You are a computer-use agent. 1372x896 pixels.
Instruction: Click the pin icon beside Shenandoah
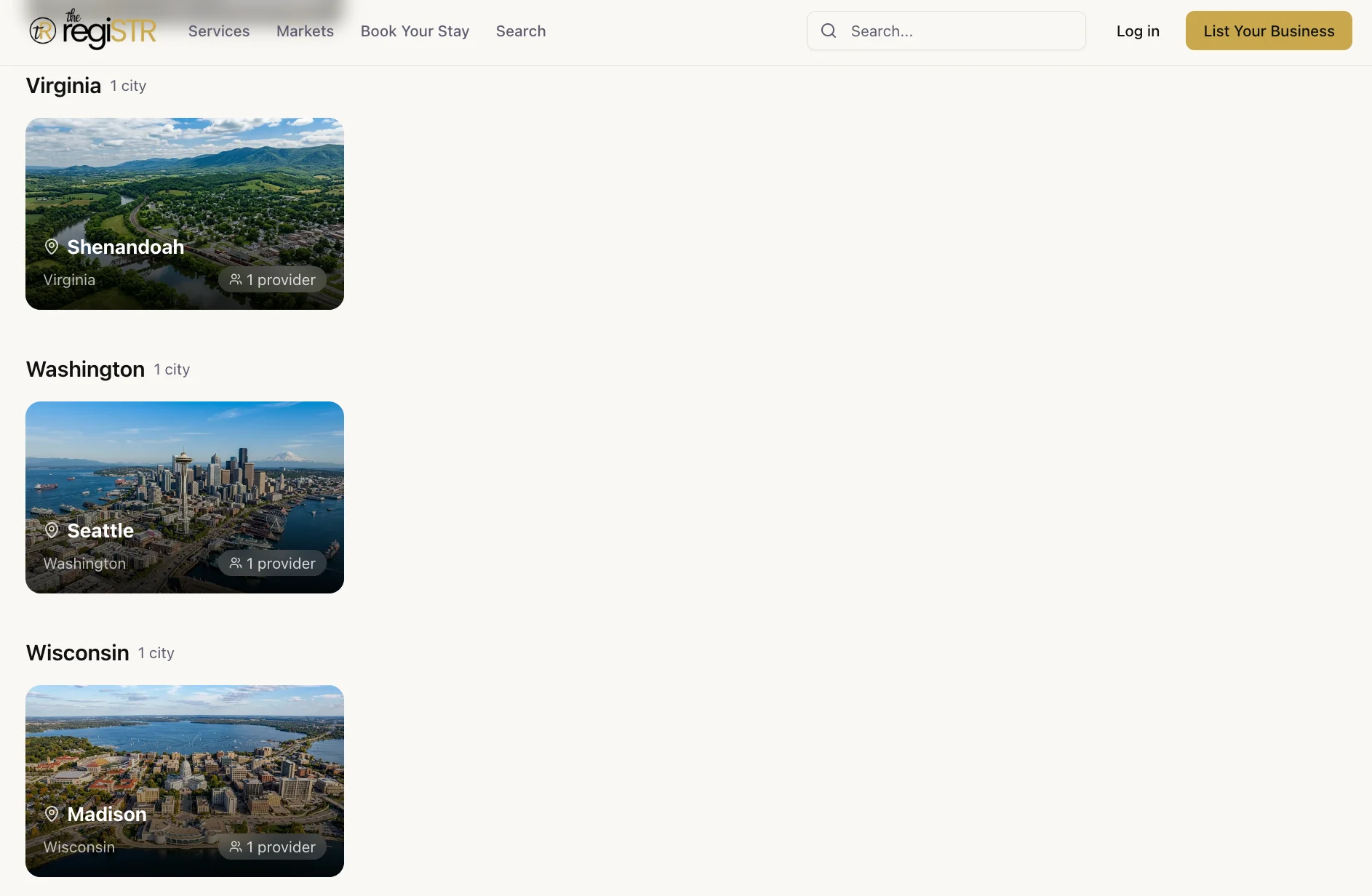[52, 247]
